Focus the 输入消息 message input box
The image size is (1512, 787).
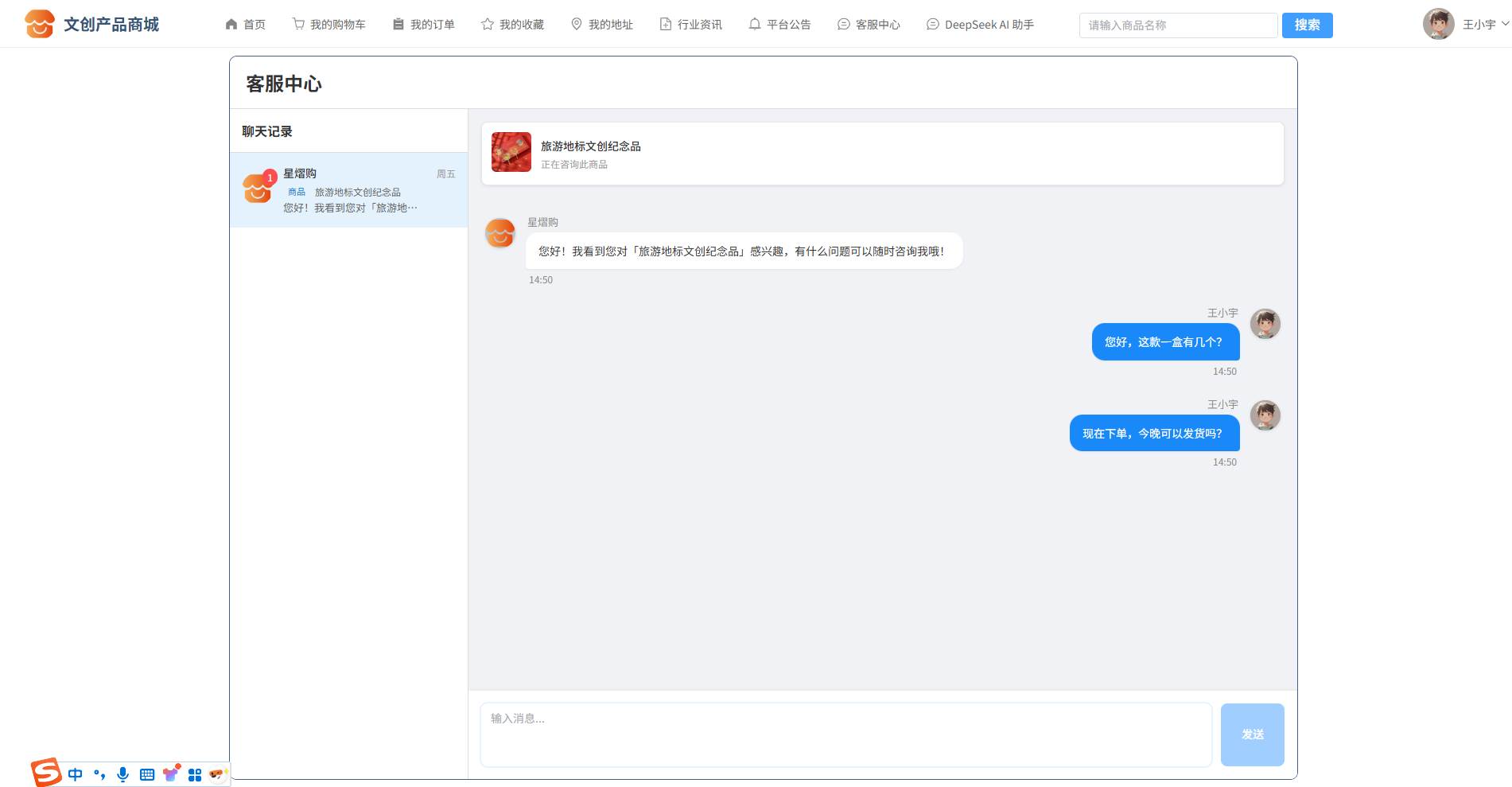click(845, 734)
